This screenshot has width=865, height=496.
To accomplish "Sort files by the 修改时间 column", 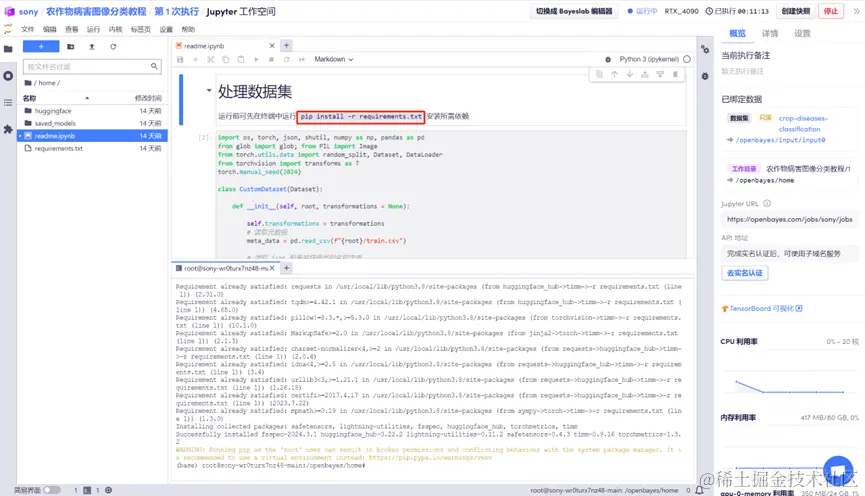I will click(148, 98).
